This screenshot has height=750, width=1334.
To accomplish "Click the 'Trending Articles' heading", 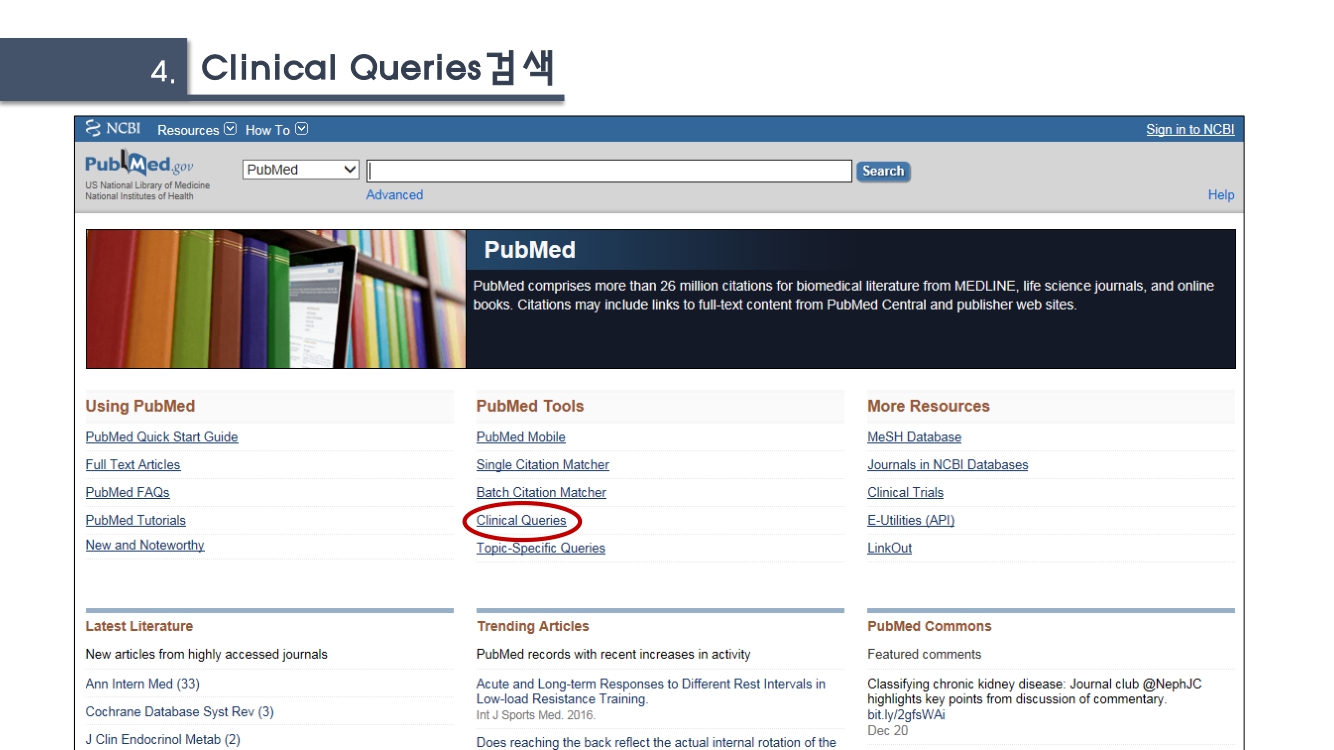I will pyautogui.click(x=533, y=627).
